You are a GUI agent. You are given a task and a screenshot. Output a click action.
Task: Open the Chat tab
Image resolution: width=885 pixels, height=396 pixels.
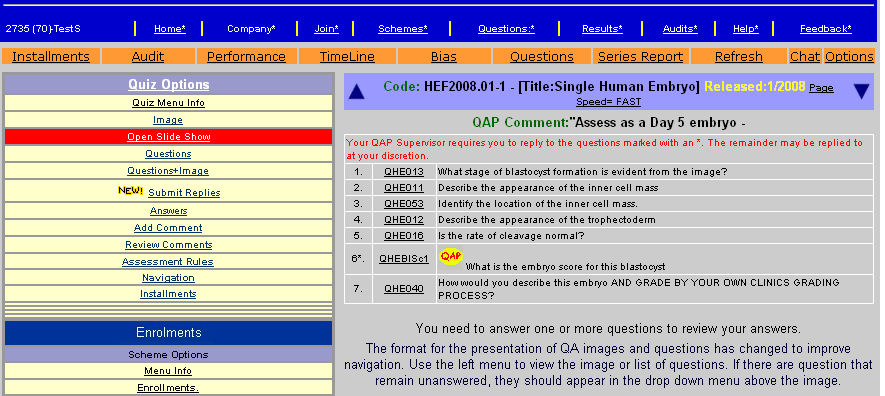[805, 56]
